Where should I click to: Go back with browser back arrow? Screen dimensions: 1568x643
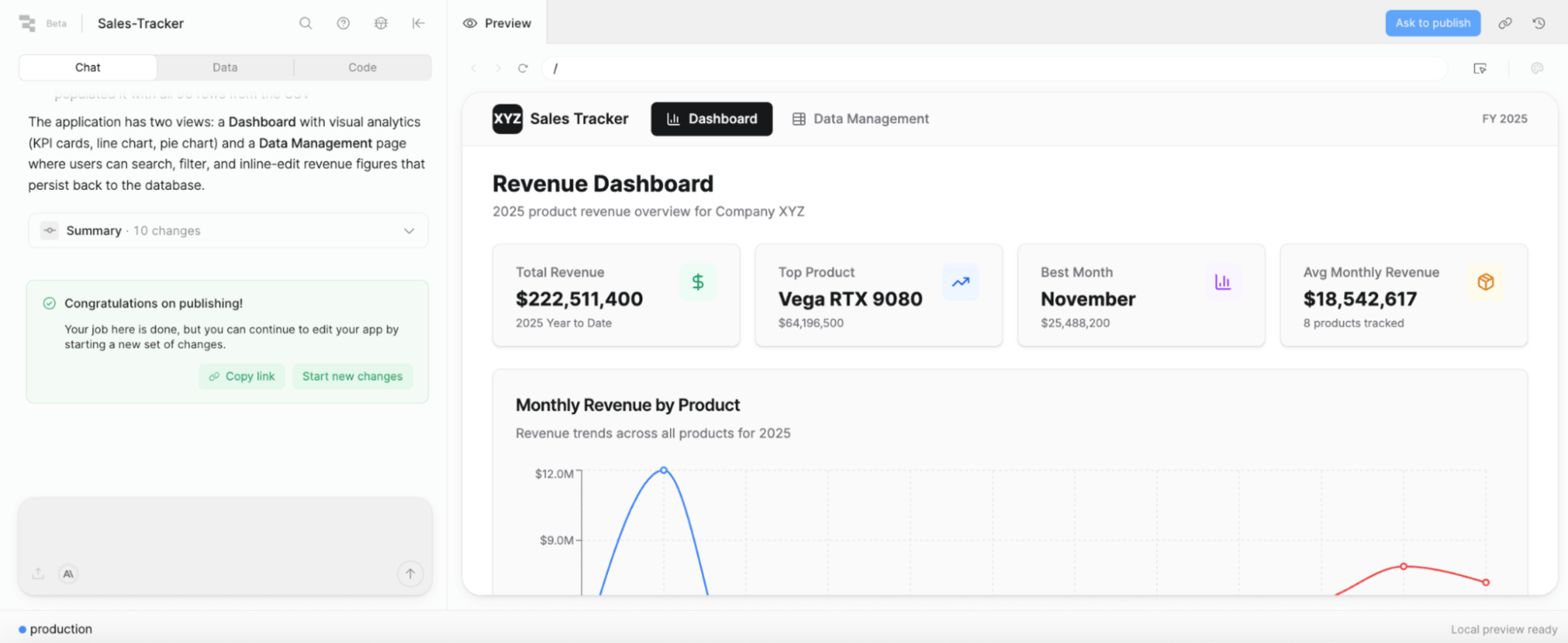click(474, 68)
